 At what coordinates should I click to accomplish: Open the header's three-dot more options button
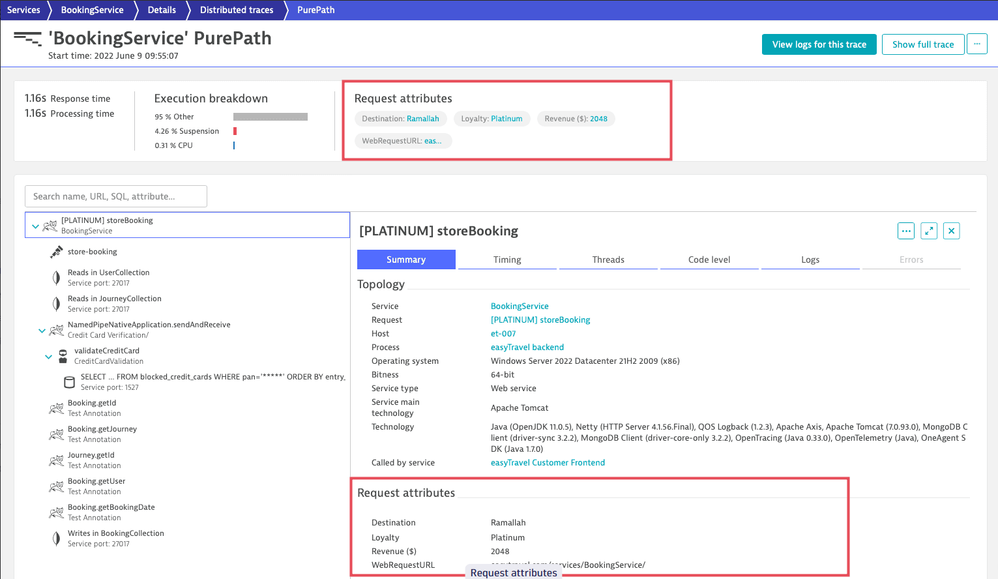(977, 44)
